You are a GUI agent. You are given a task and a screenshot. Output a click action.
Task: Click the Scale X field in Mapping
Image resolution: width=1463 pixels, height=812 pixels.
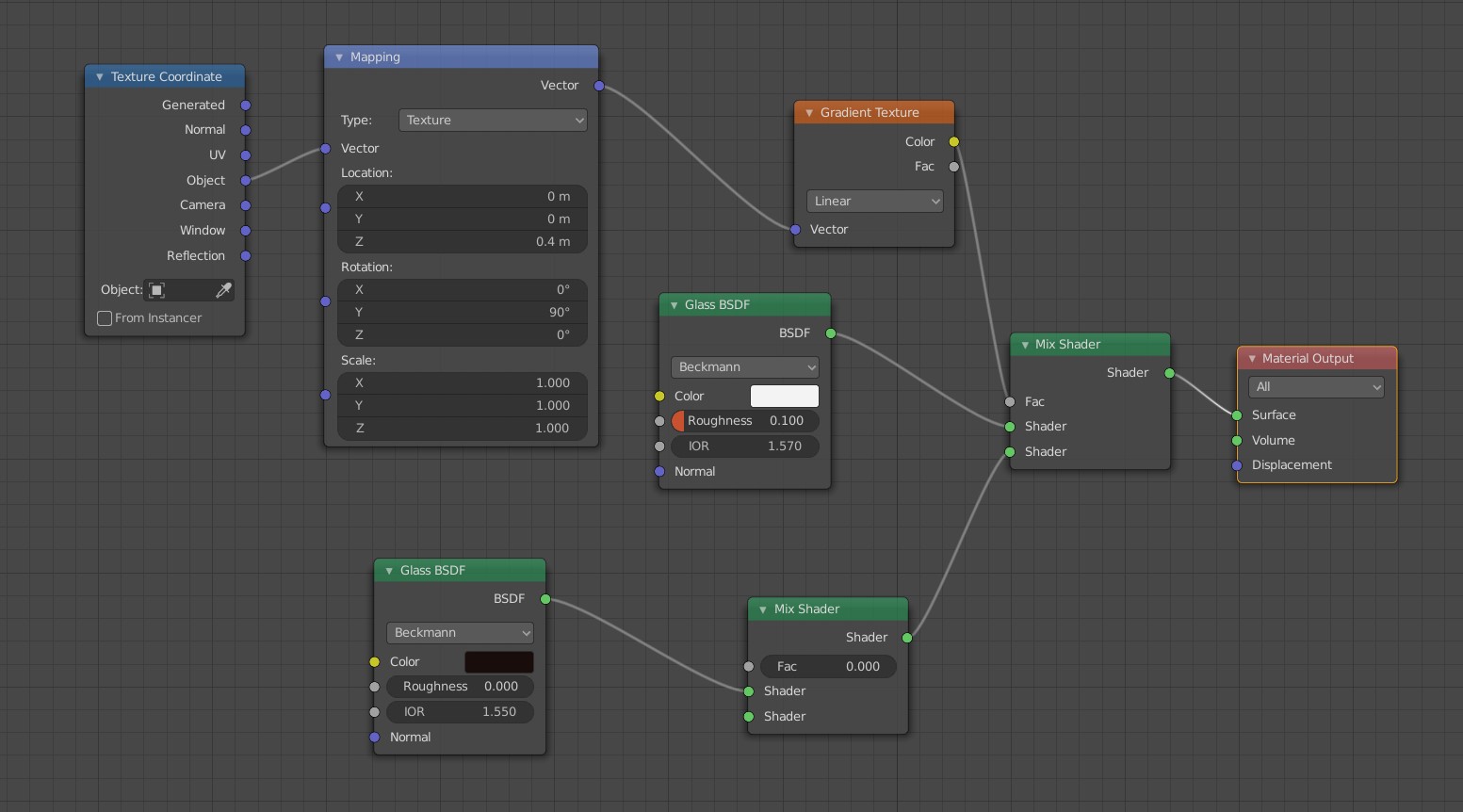(463, 383)
